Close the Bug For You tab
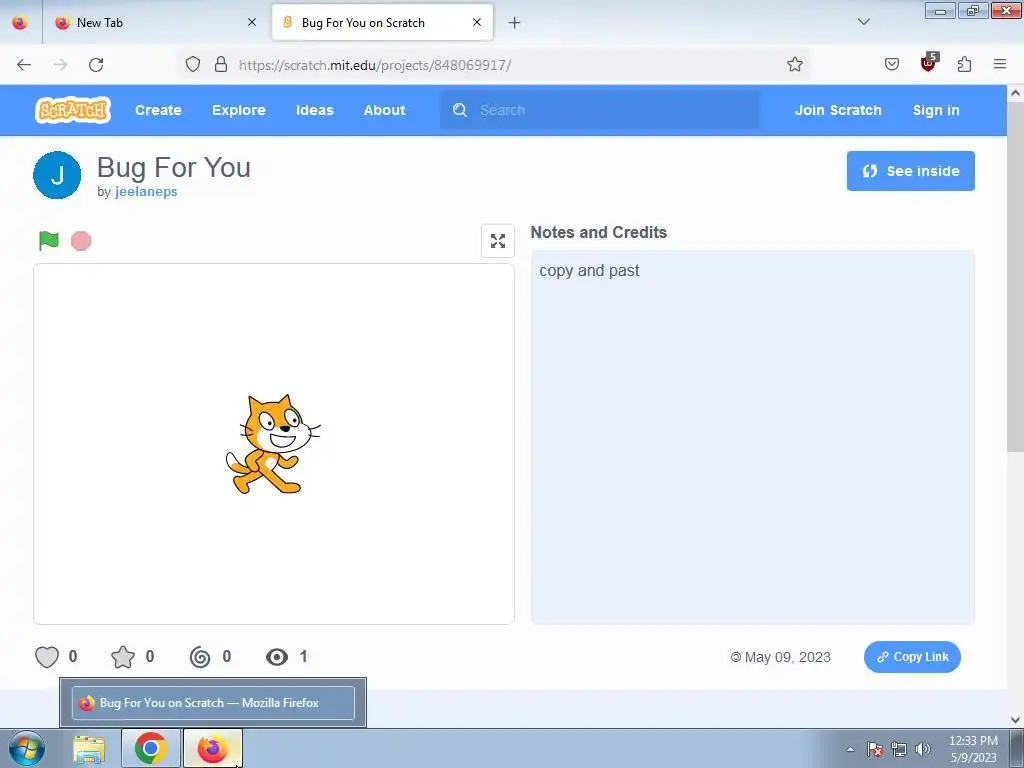1024x768 pixels. tap(477, 22)
